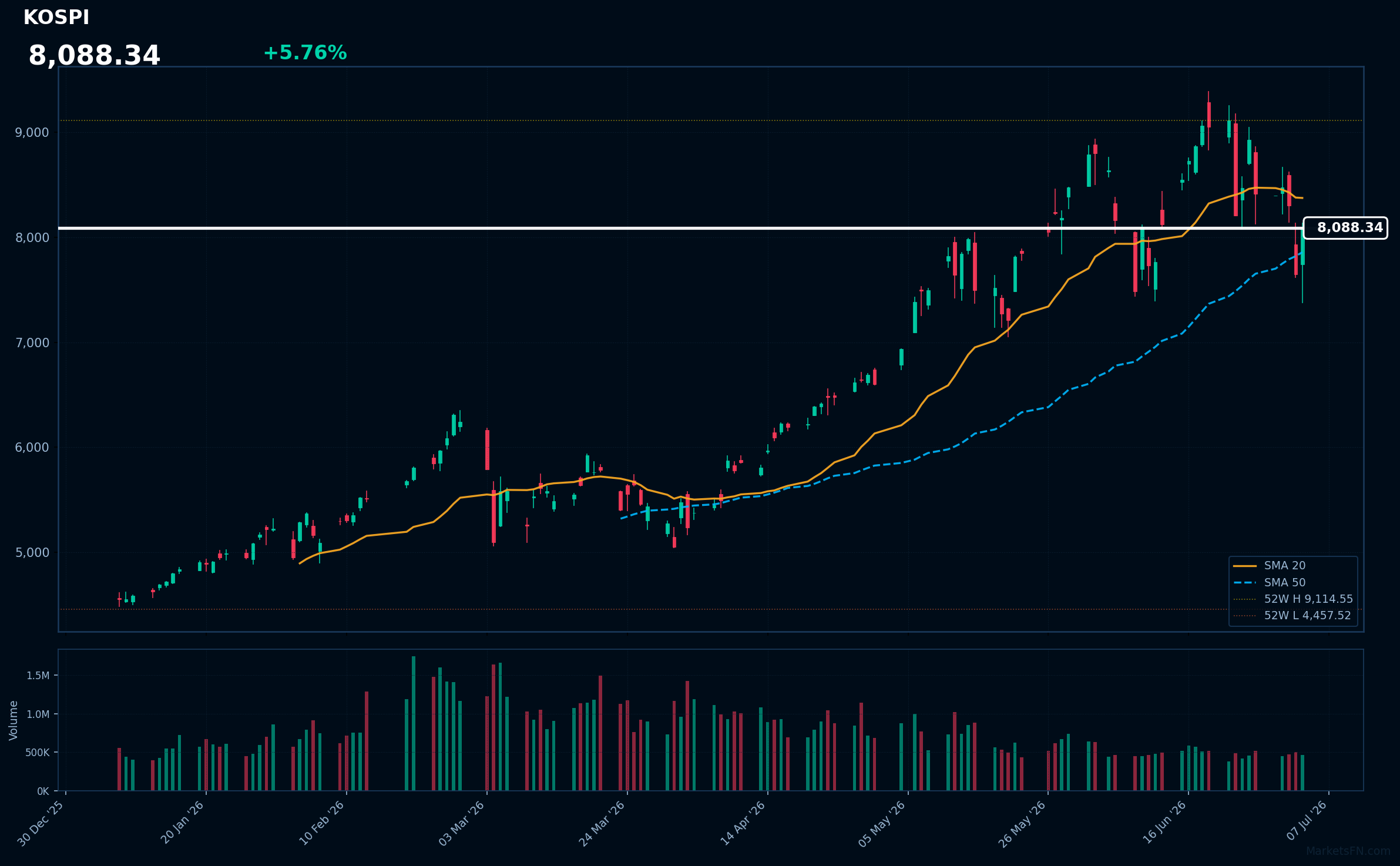Click the 6,000 price axis label
The height and width of the screenshot is (866, 1400).
[x=32, y=448]
